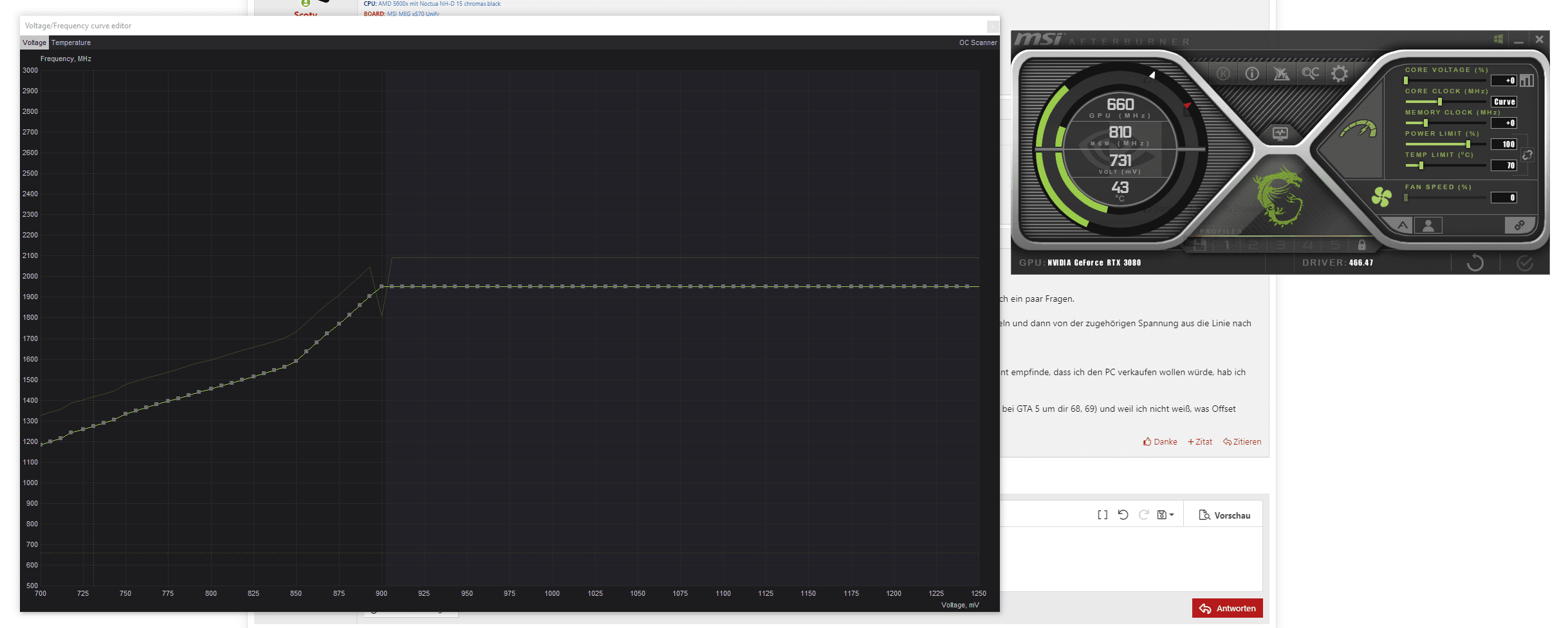Click the reset arrow icon in Afterburner
Viewport: 1568px width, 628px height.
pos(1475,263)
